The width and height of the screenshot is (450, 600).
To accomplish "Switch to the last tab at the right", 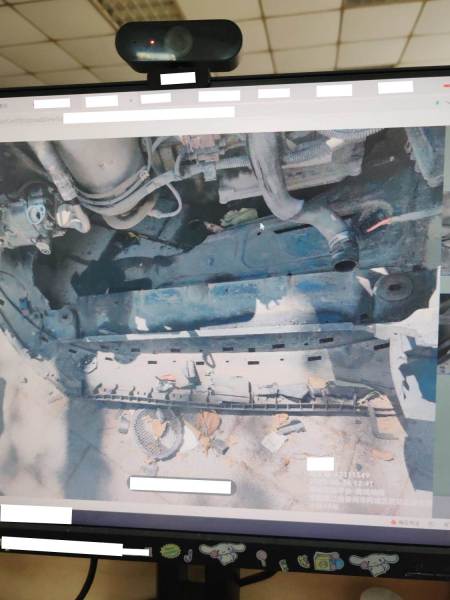I will [396, 87].
